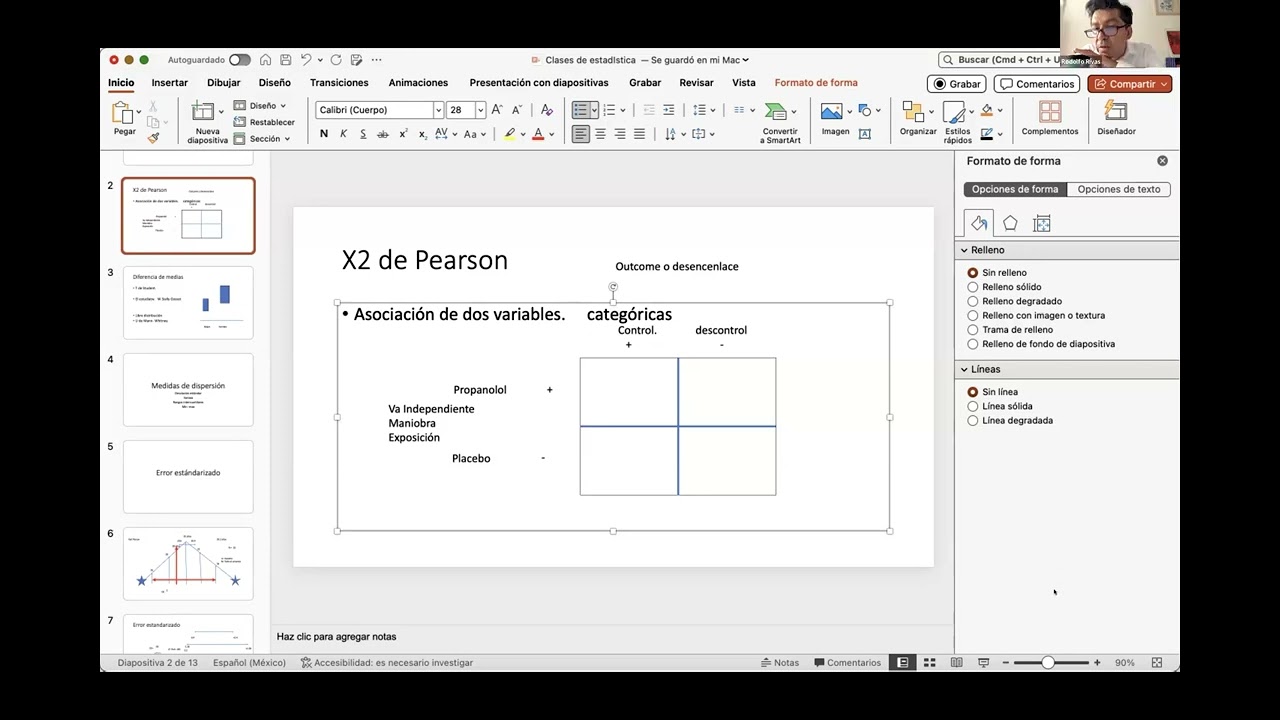Open the Diseño layout dropdown

pos(260,105)
